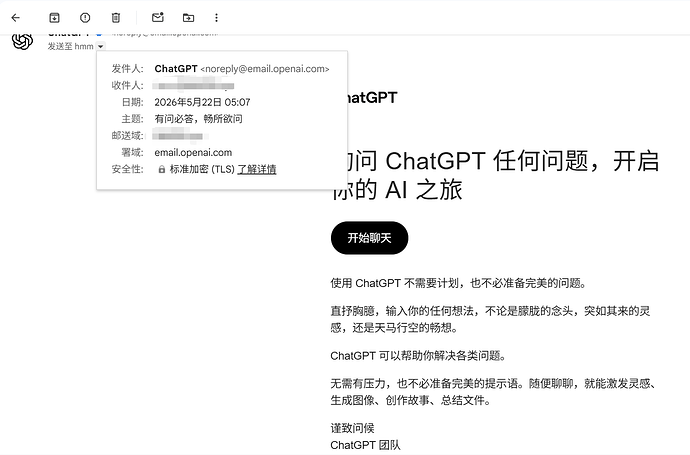
Task: Archive this email
Action: [54, 18]
